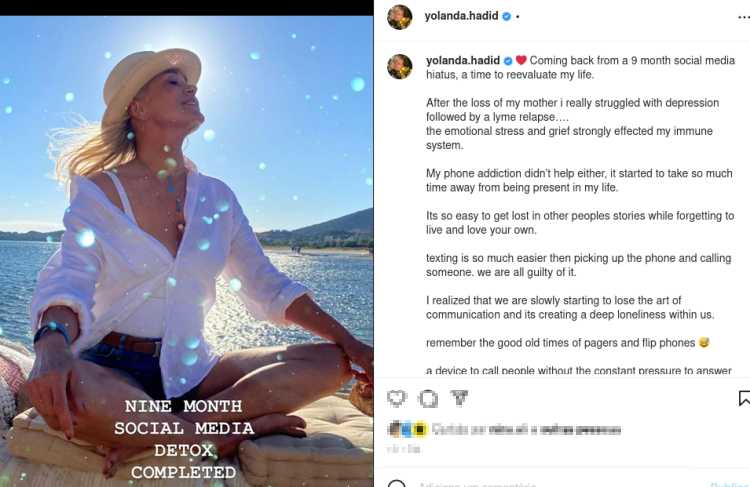750x487 pixels.
Task: Save the post with the bookmark icon
Action: coord(744,399)
